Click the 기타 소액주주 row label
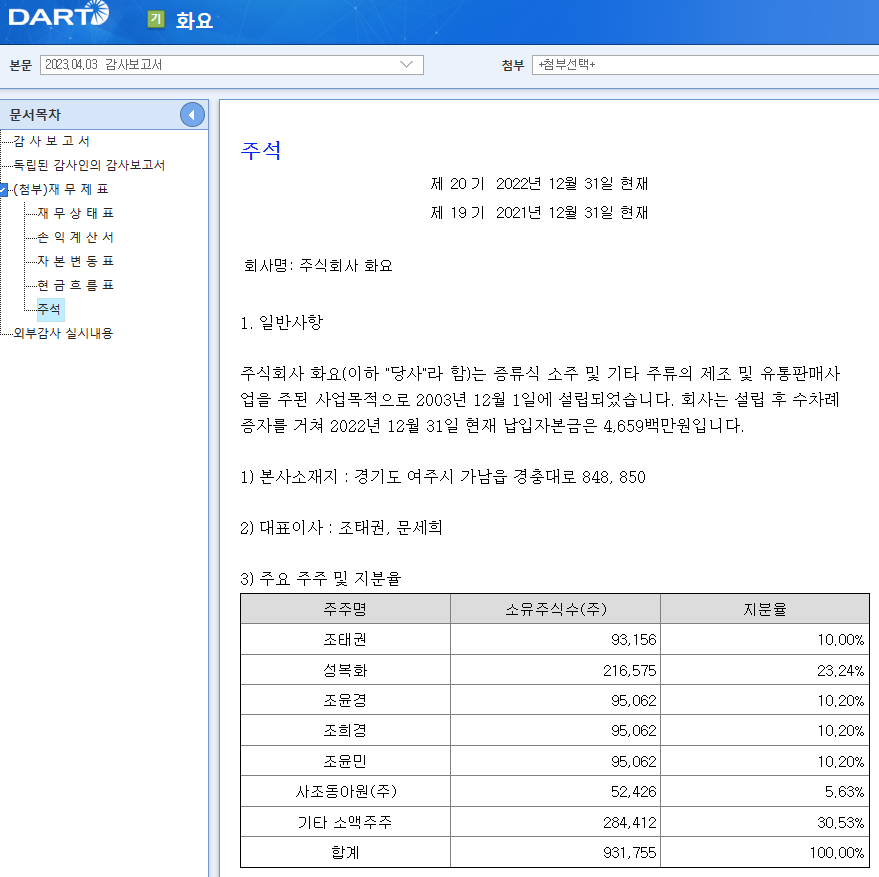 point(345,823)
